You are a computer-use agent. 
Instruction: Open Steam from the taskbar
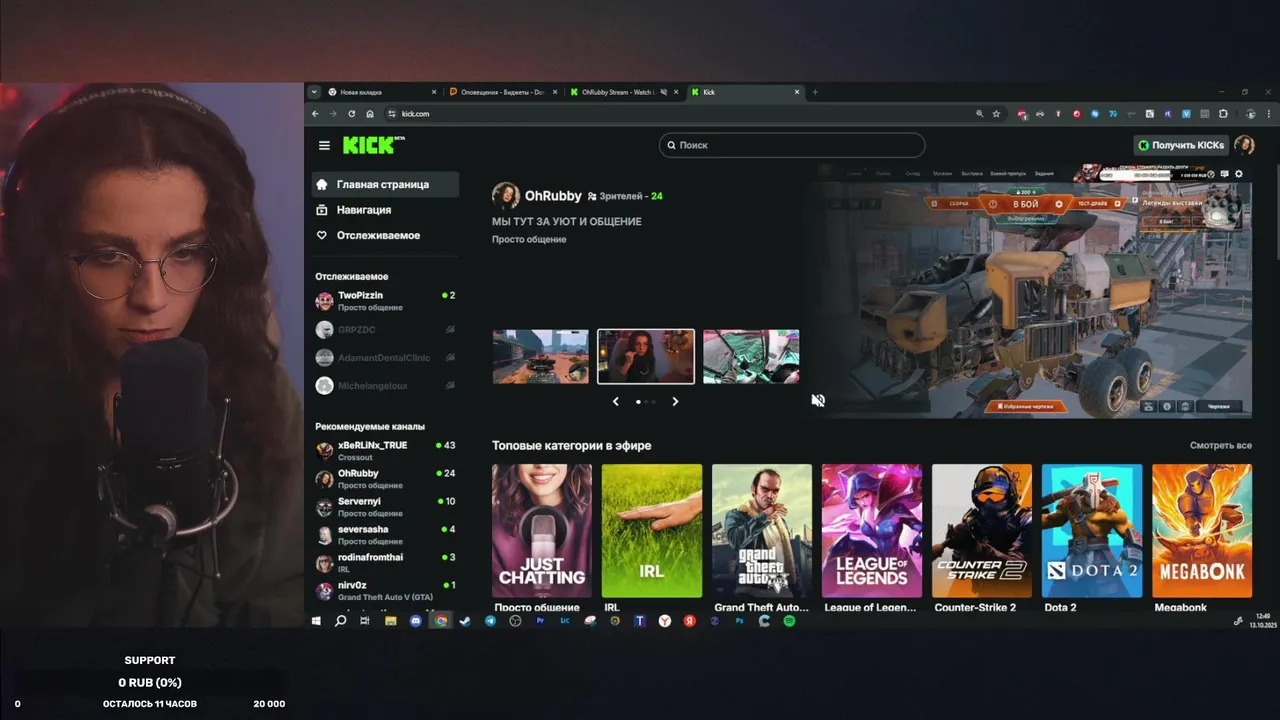click(x=465, y=621)
